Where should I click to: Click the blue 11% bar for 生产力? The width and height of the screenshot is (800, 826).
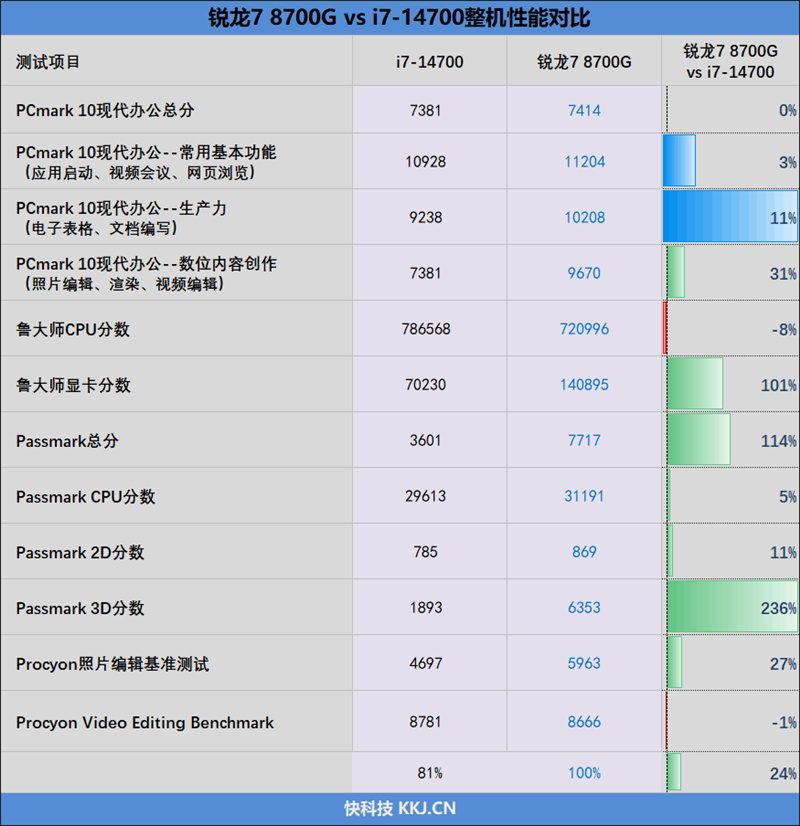coord(730,217)
